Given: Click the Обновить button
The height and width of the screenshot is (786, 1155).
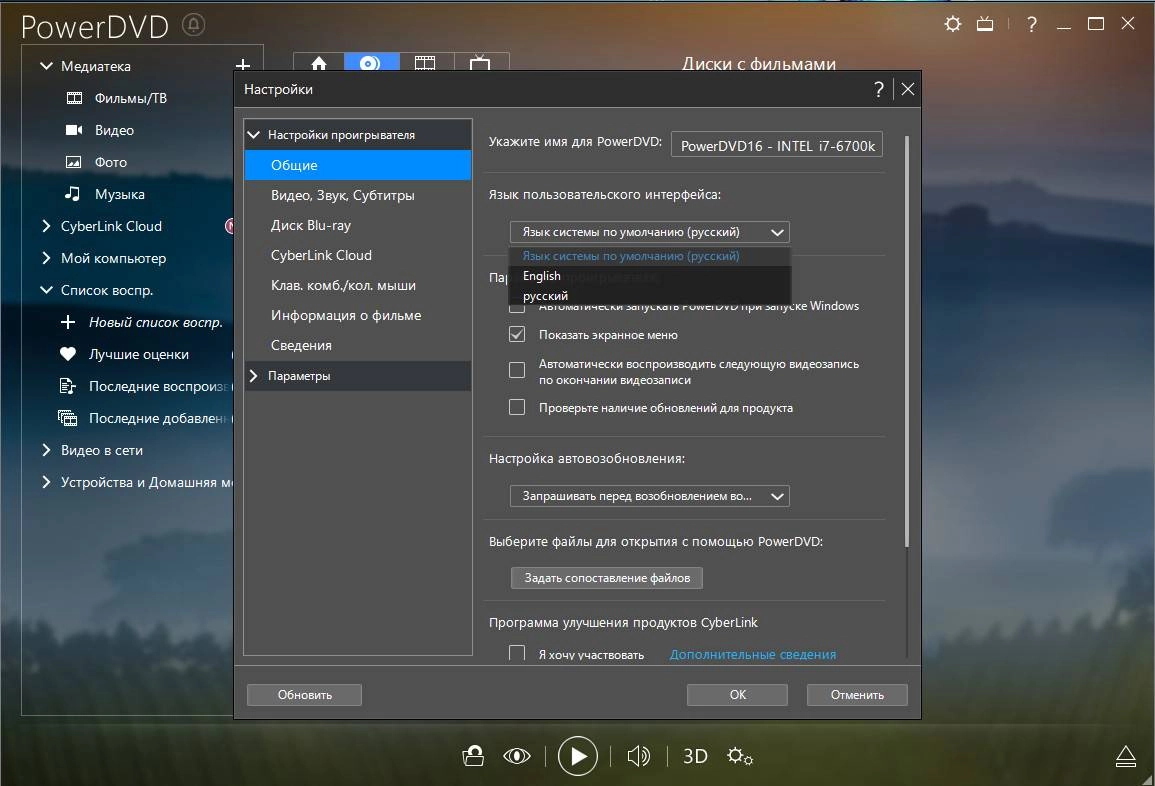Looking at the screenshot, I should point(304,695).
